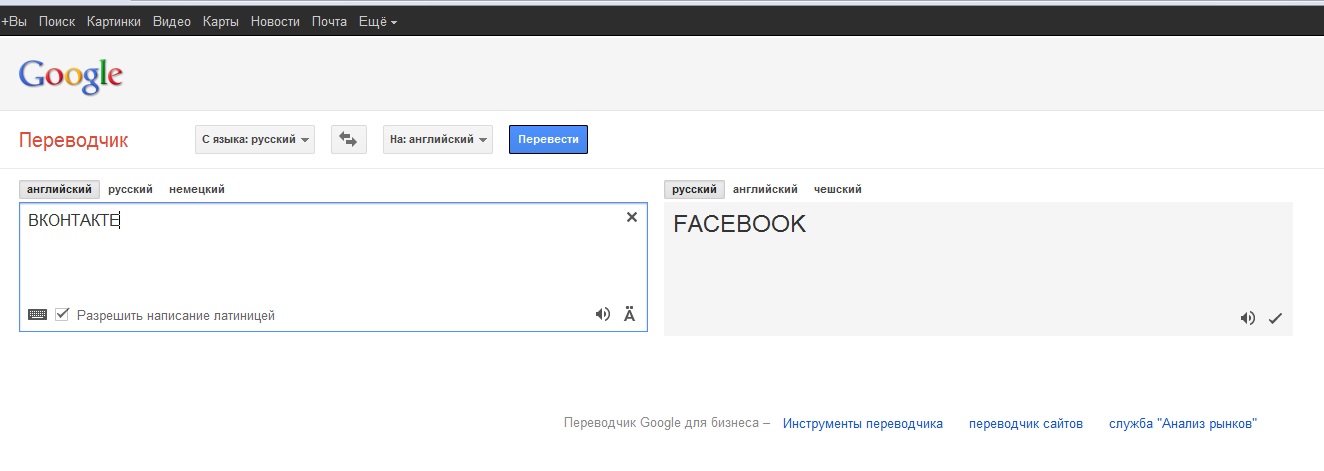Expand the Ещё menu in top bar
Image resolution: width=1324 pixels, height=471 pixels.
pos(377,21)
